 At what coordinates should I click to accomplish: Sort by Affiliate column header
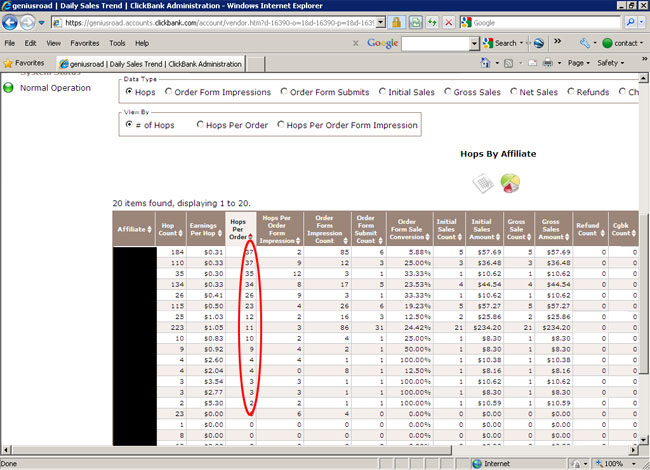(x=134, y=229)
